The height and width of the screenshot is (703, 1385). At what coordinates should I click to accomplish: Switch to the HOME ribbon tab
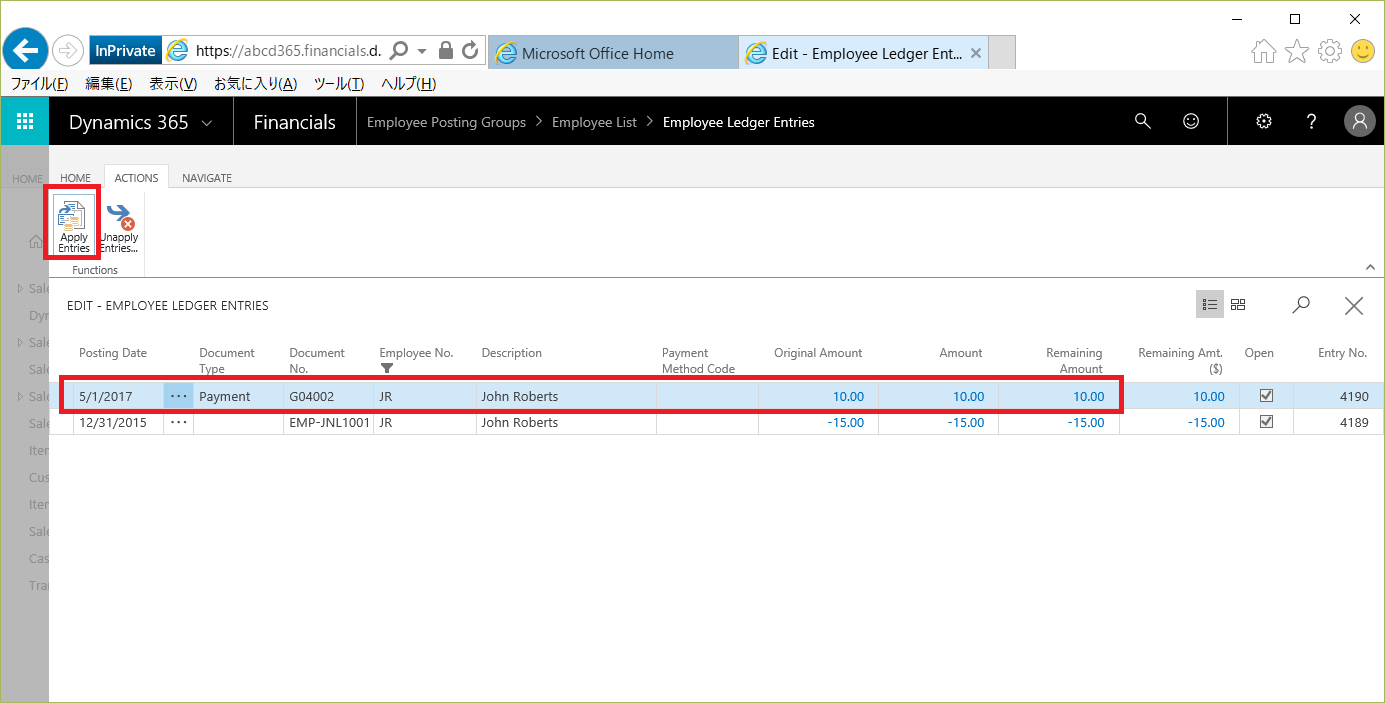(76, 178)
